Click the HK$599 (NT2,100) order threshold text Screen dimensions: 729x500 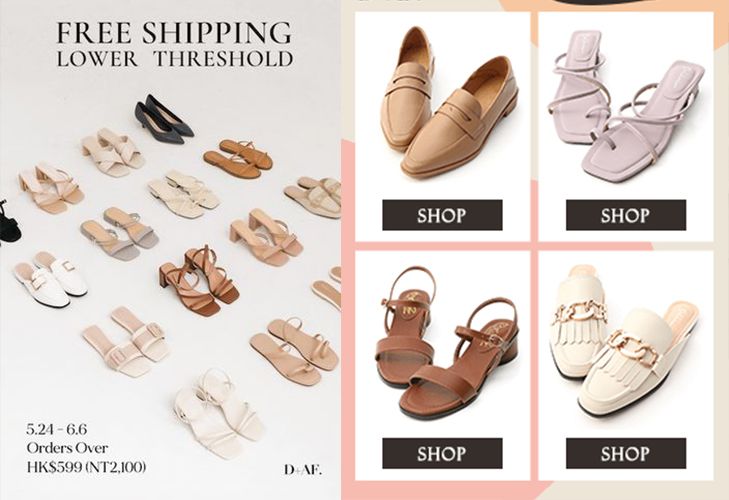point(86,467)
